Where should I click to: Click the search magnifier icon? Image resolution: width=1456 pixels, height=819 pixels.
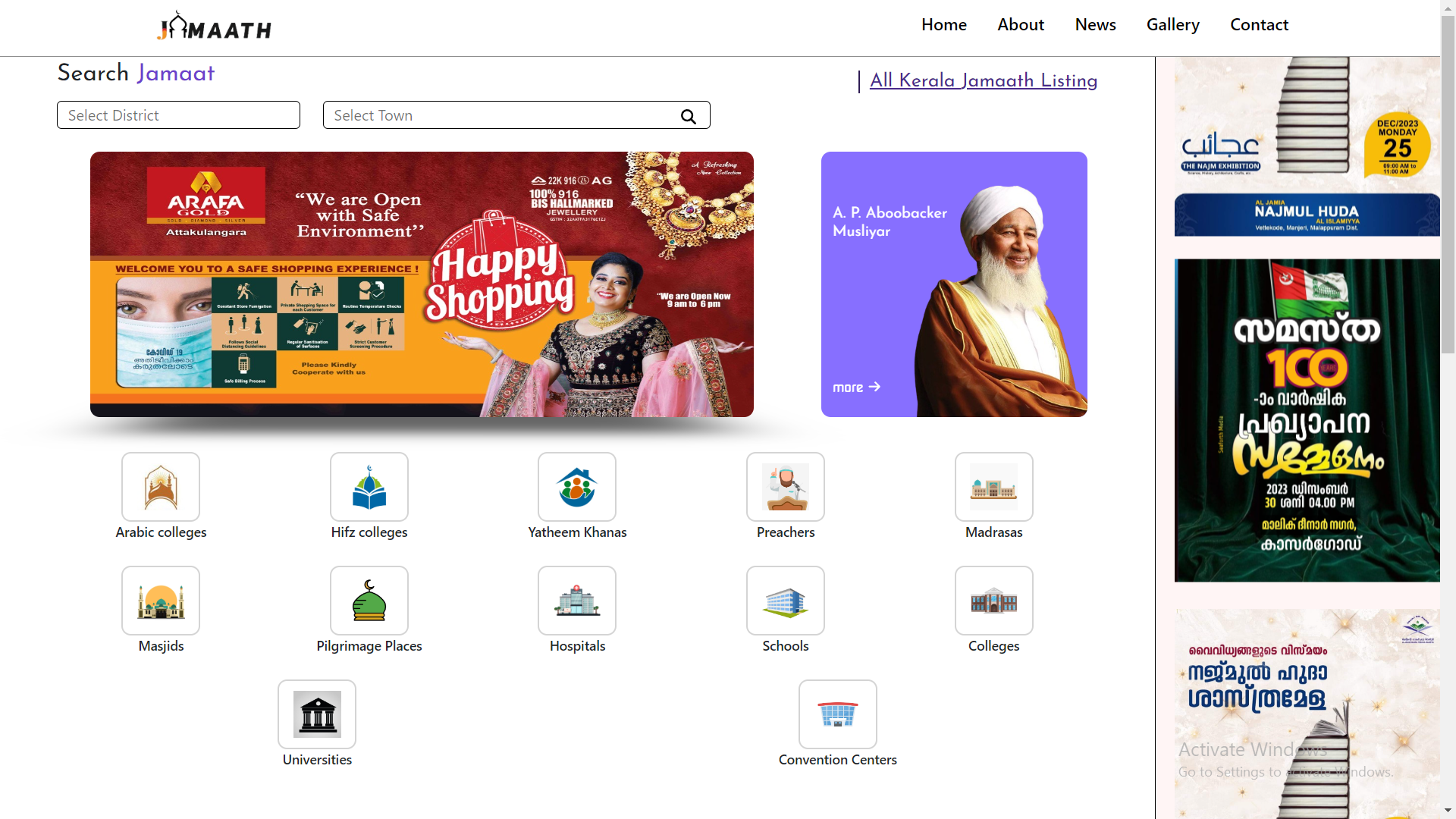pos(689,116)
